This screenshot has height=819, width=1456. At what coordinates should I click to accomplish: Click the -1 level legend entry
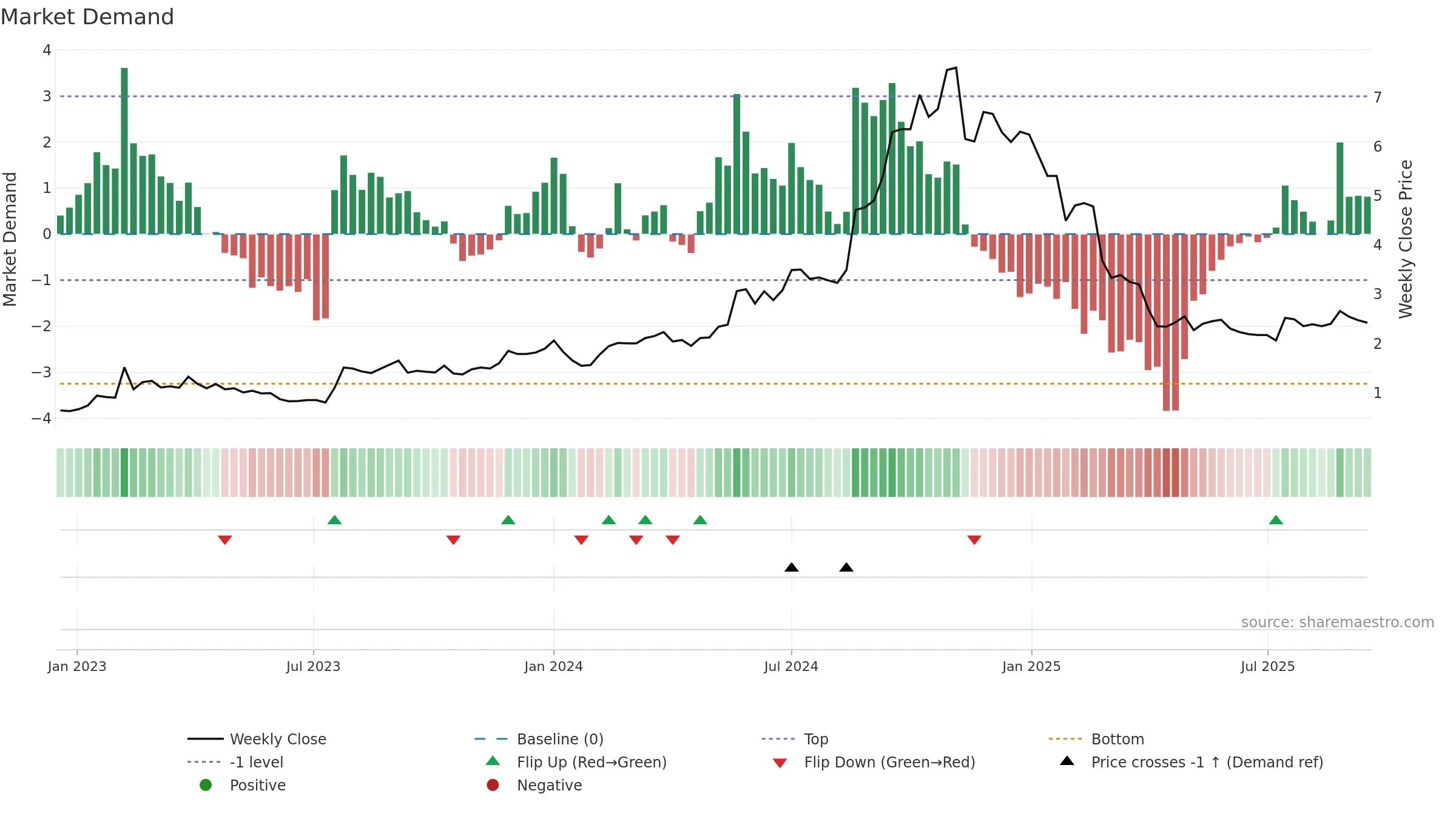pyautogui.click(x=235, y=762)
